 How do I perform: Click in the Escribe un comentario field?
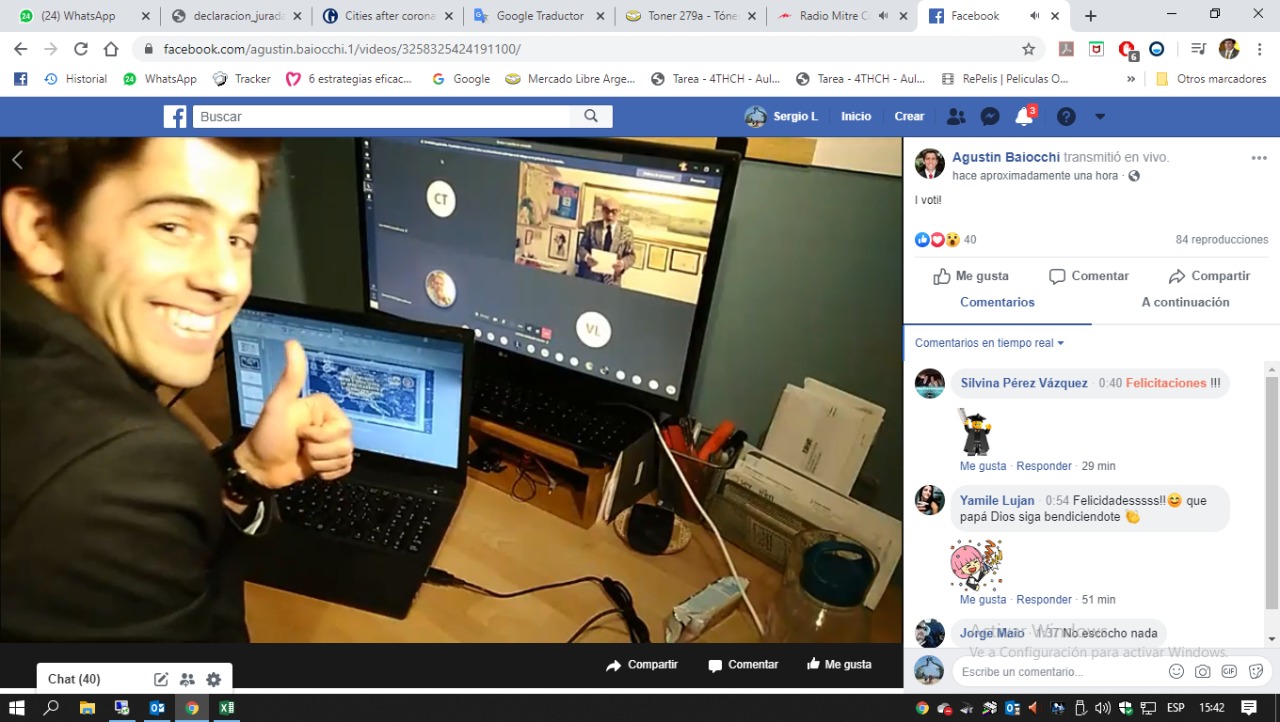1060,672
